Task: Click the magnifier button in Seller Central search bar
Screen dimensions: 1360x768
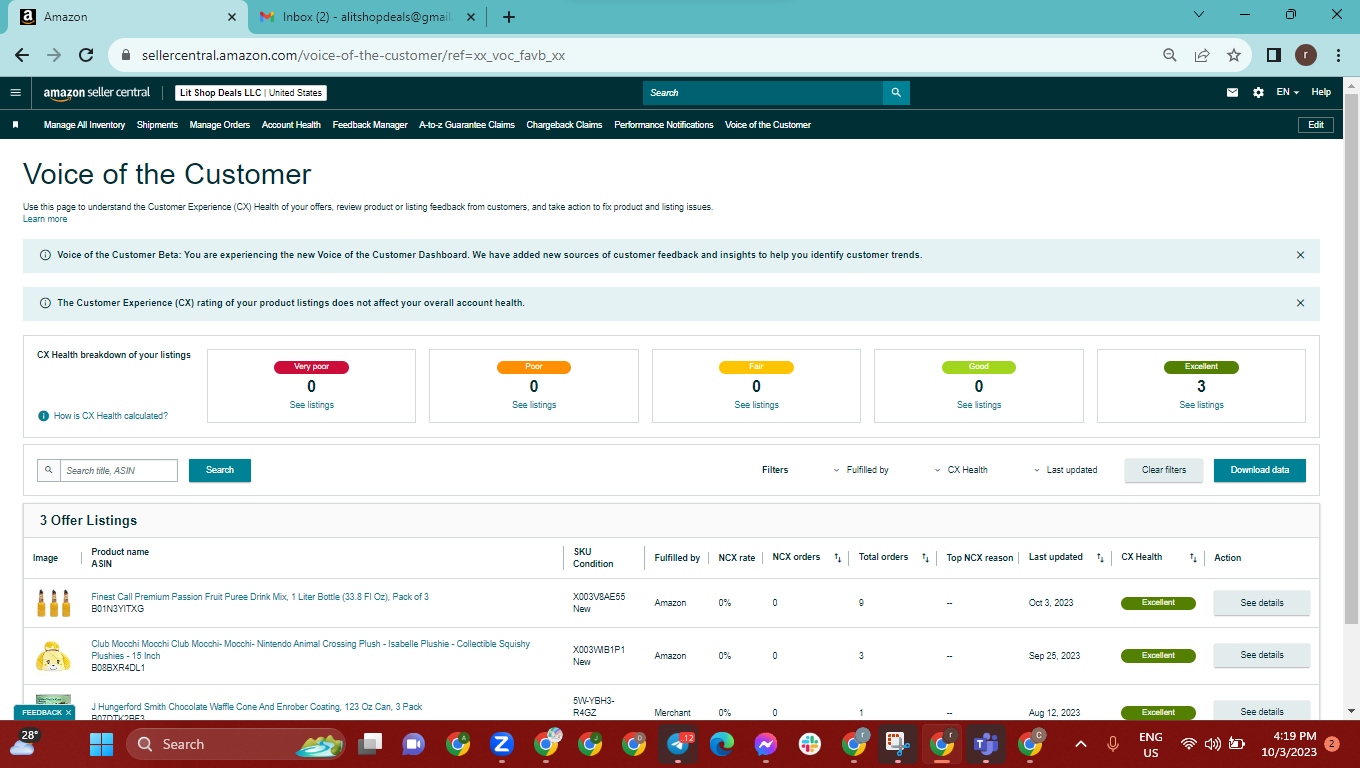Action: pyautogui.click(x=896, y=92)
